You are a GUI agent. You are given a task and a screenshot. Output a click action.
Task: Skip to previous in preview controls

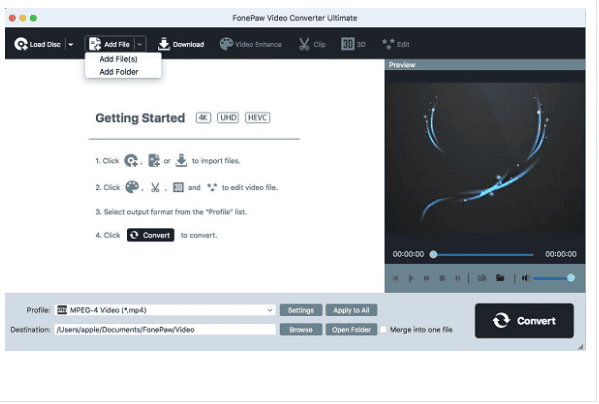395,278
